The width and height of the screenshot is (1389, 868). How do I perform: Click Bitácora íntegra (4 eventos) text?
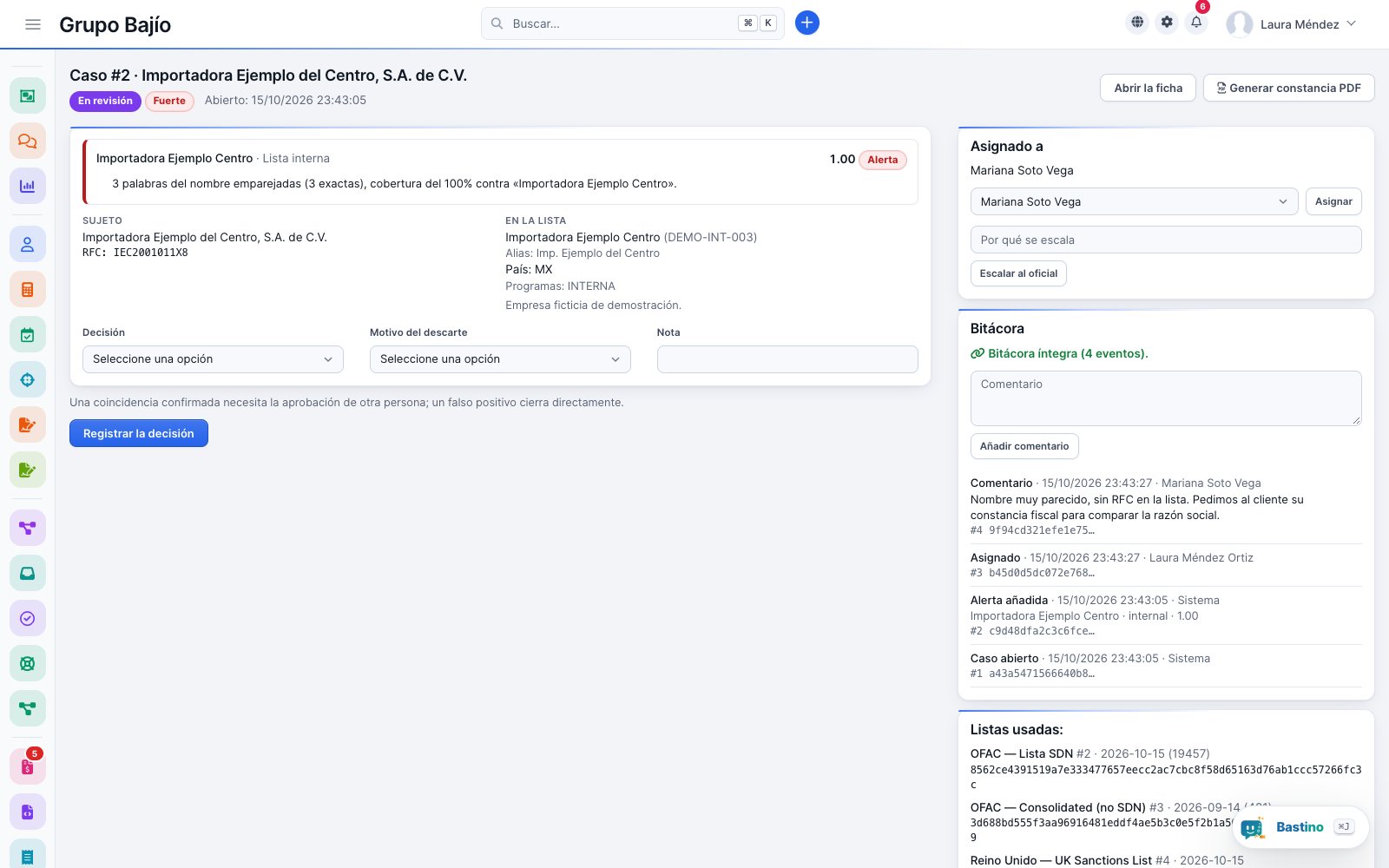pyautogui.click(x=1059, y=353)
